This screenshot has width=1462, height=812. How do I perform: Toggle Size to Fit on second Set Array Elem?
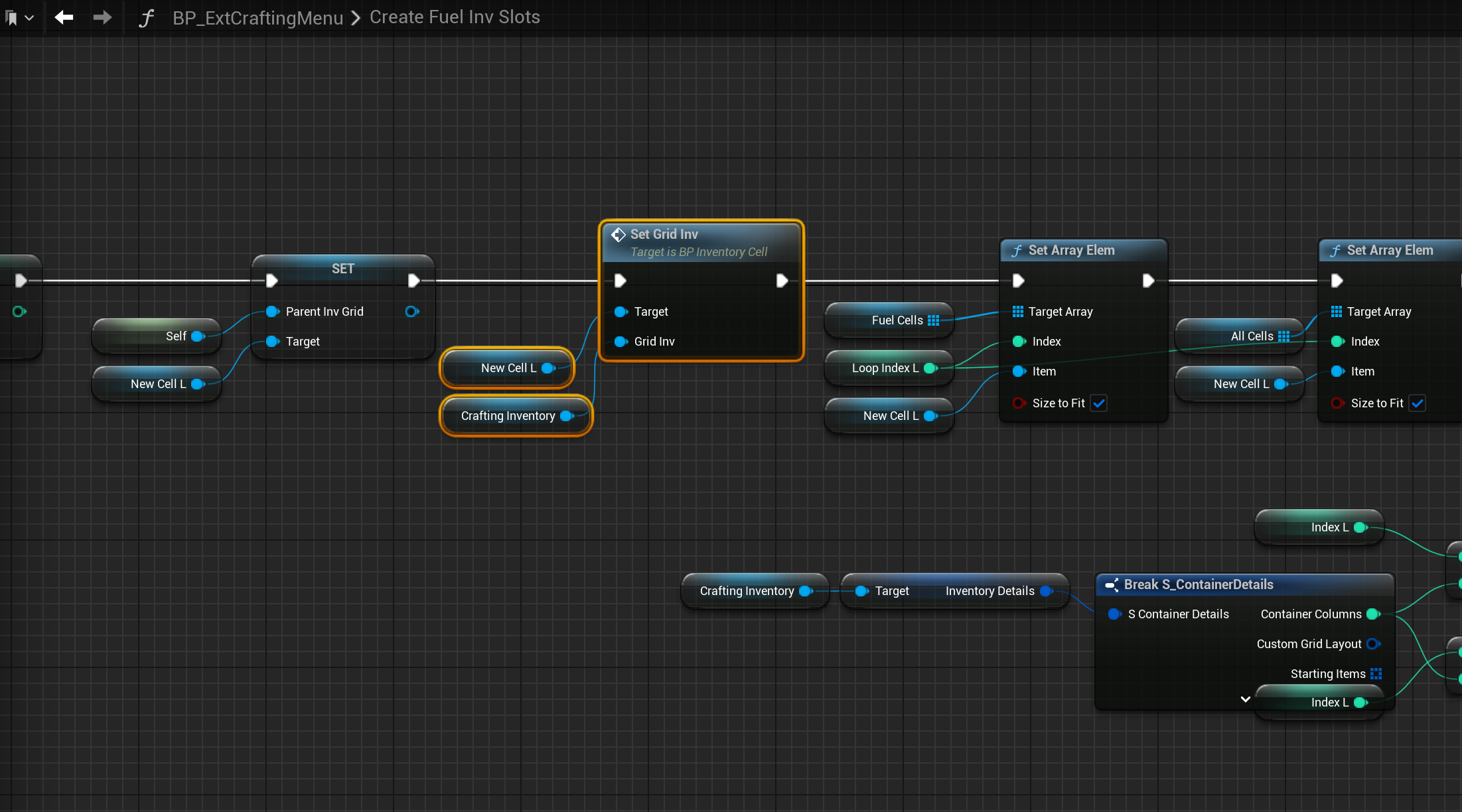pyautogui.click(x=1418, y=403)
